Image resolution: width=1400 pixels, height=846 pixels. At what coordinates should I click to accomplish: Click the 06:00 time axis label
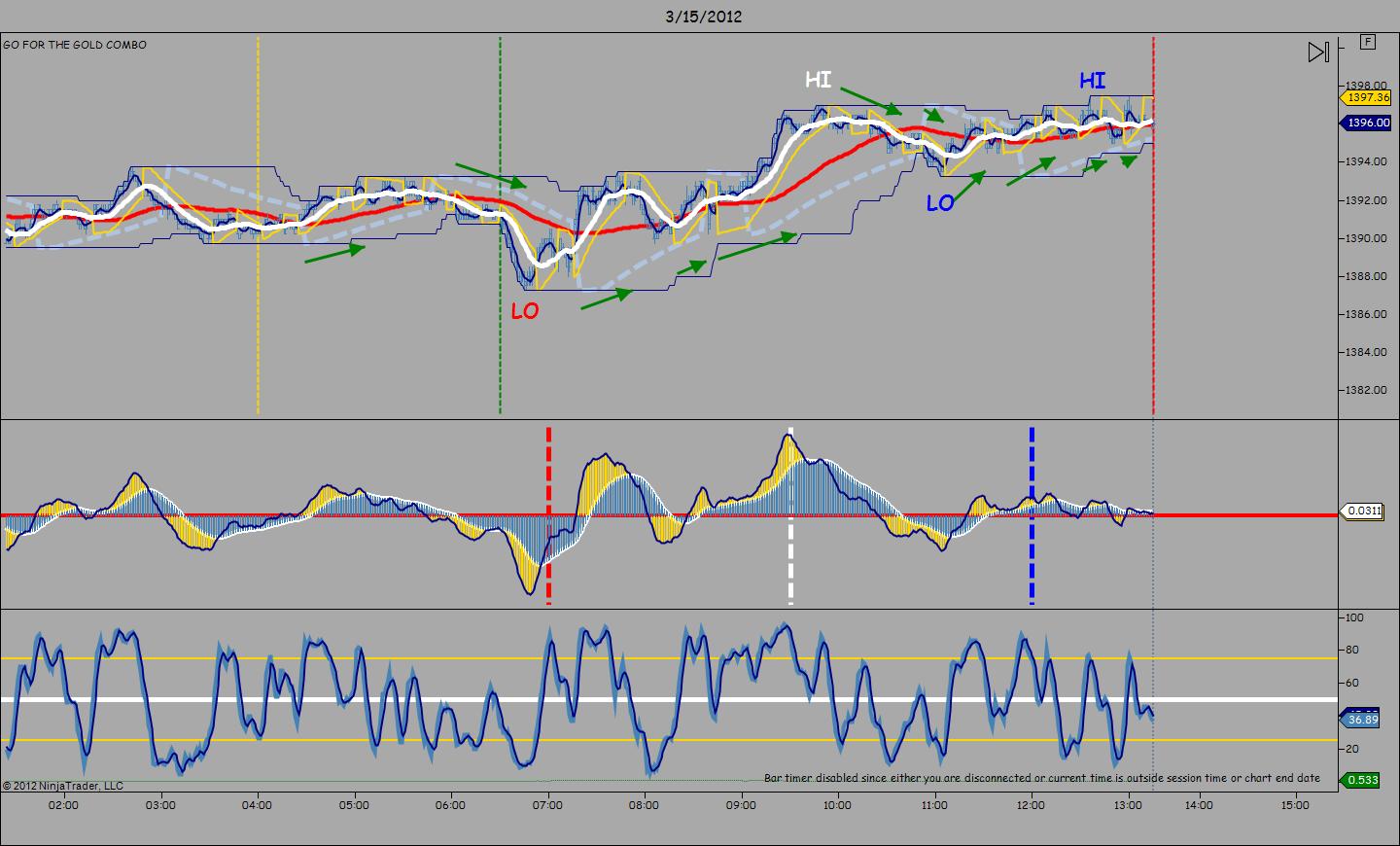(x=451, y=804)
